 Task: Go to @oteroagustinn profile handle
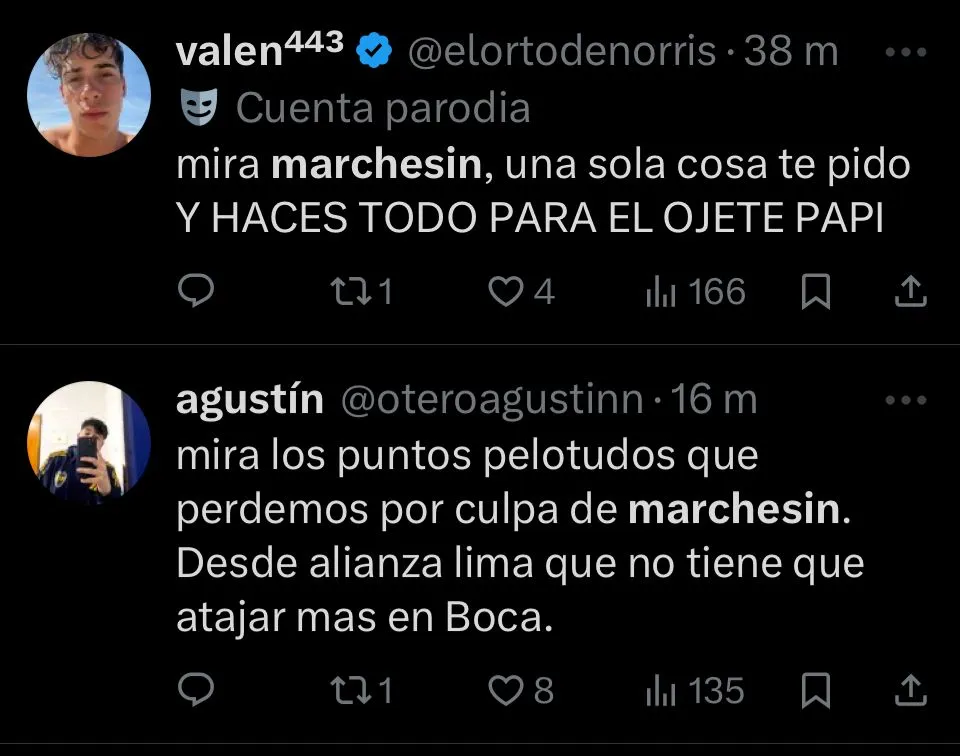point(492,400)
